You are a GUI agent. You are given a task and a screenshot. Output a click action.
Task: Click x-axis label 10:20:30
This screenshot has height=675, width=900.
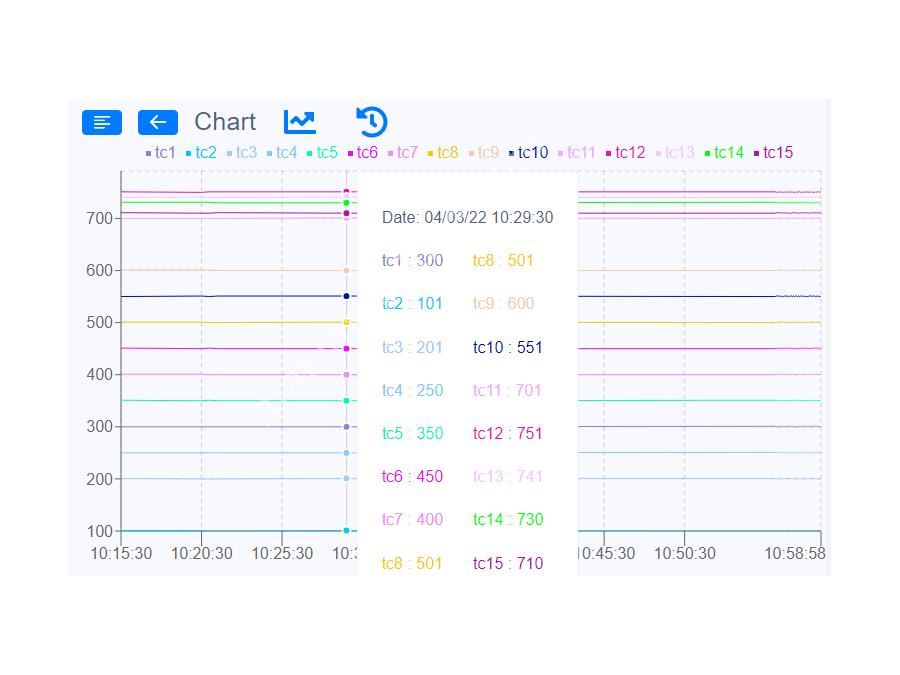[x=201, y=553]
